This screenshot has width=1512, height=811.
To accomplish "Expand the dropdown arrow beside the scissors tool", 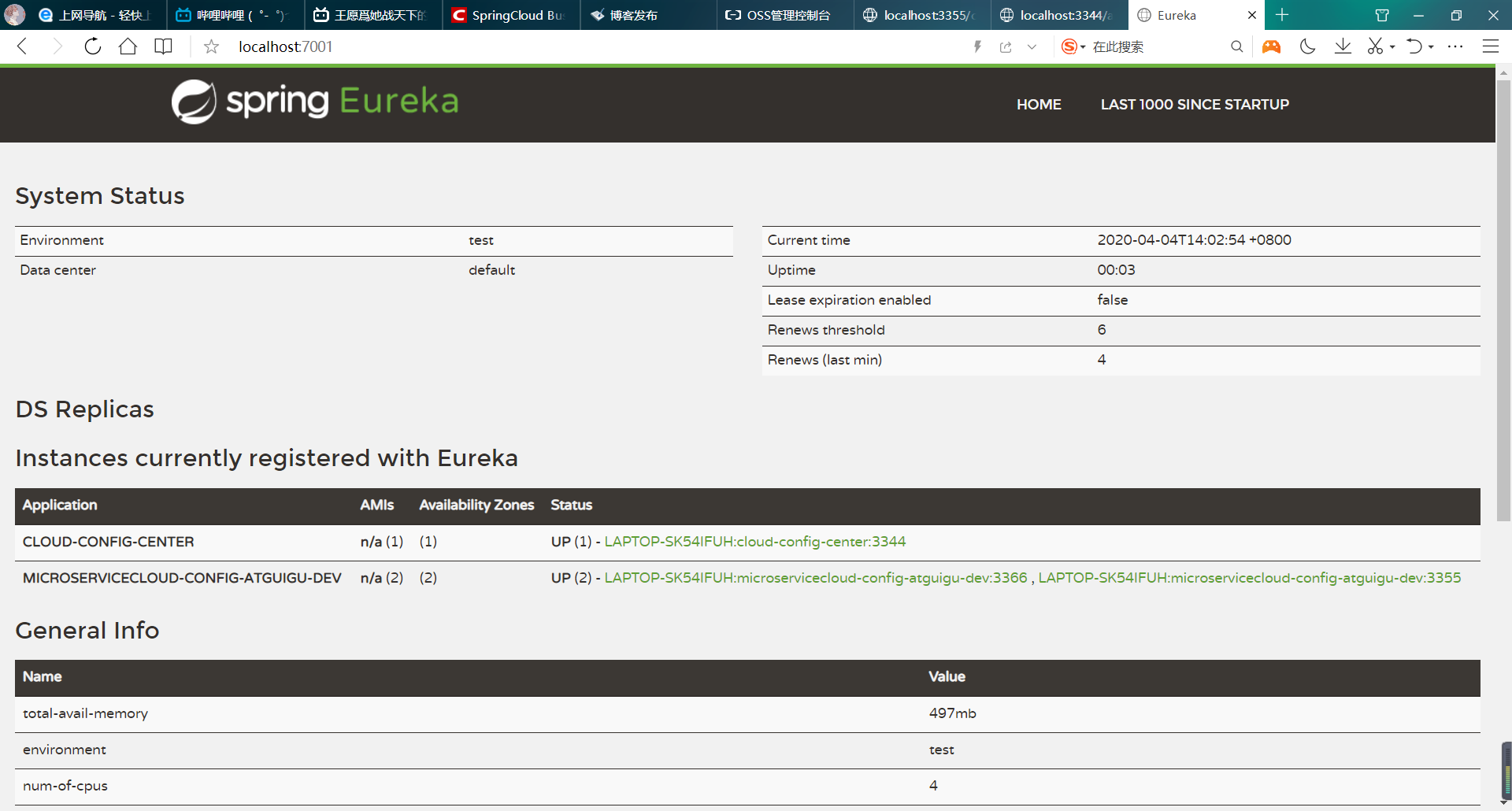I will click(1392, 47).
